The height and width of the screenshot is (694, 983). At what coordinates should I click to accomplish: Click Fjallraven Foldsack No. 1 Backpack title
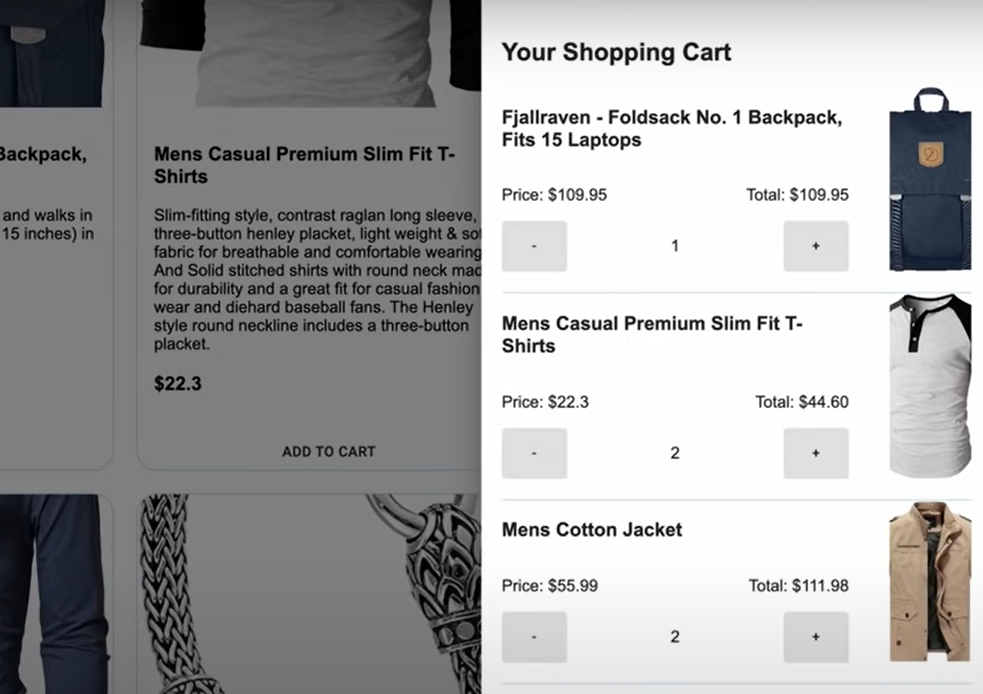672,129
